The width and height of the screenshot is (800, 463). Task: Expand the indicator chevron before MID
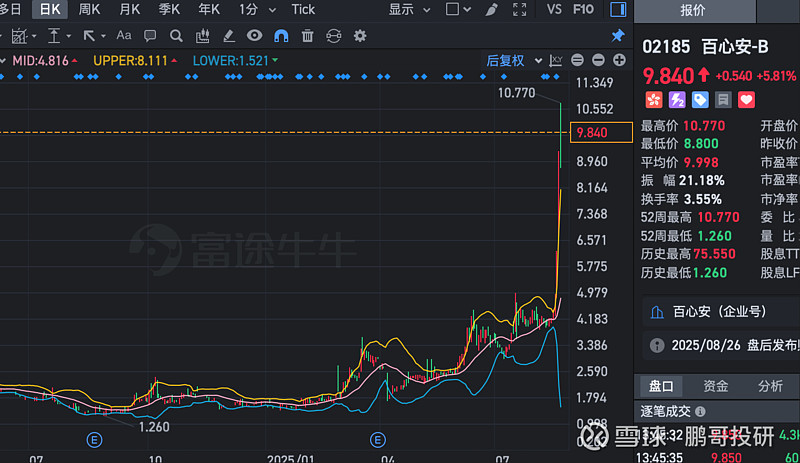click(x=3, y=61)
